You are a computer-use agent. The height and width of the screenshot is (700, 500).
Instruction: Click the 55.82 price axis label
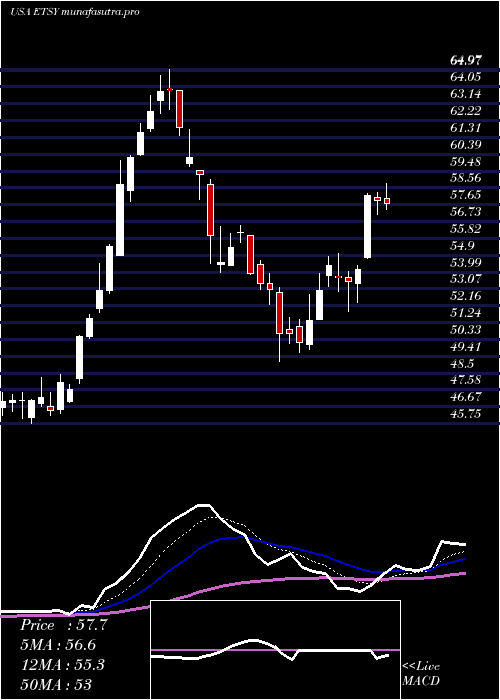(465, 229)
